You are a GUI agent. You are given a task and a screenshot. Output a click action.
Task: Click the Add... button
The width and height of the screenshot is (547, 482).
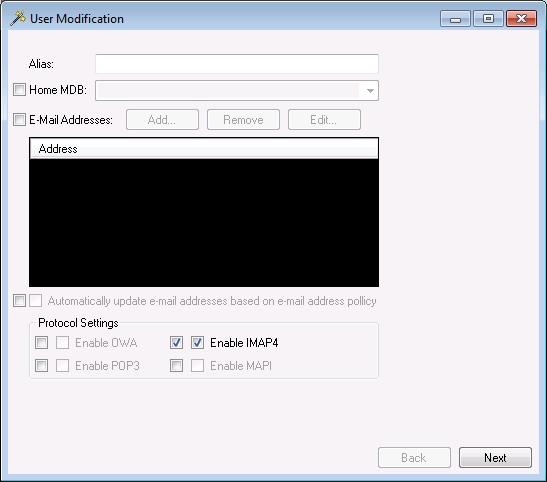(162, 120)
